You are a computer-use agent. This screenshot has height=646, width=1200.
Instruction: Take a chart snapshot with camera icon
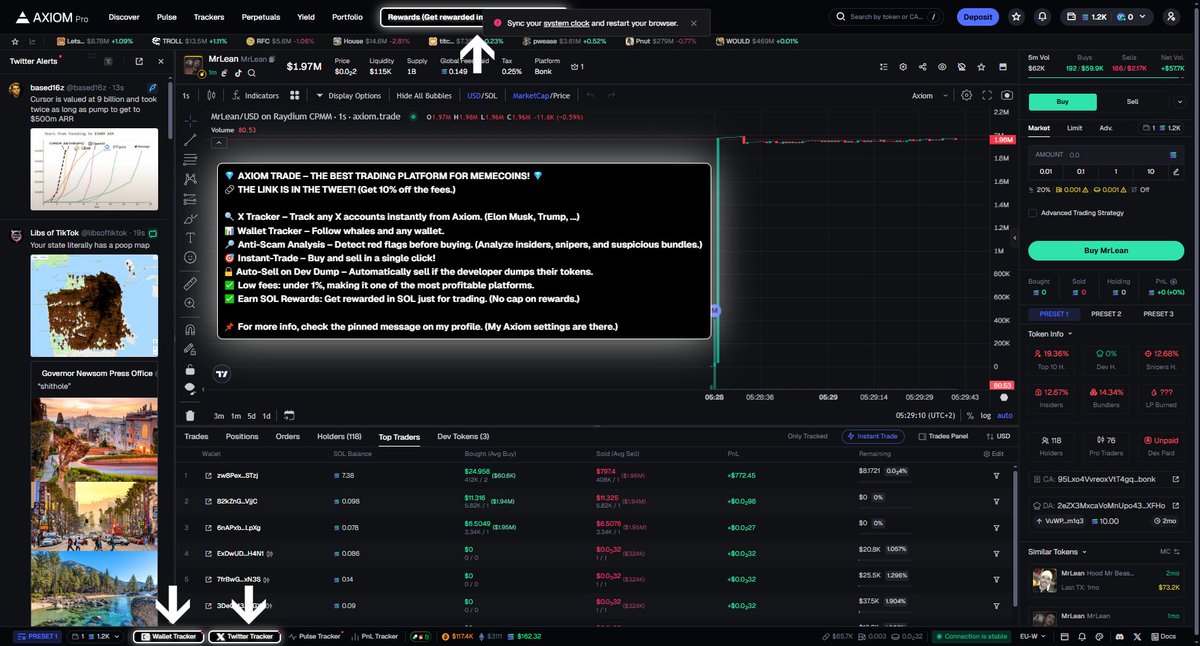[x=1007, y=96]
